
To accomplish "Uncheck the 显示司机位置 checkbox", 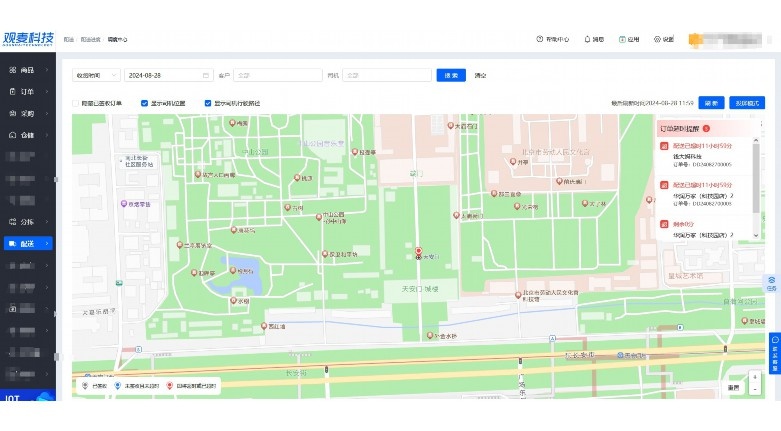I will [x=144, y=103].
